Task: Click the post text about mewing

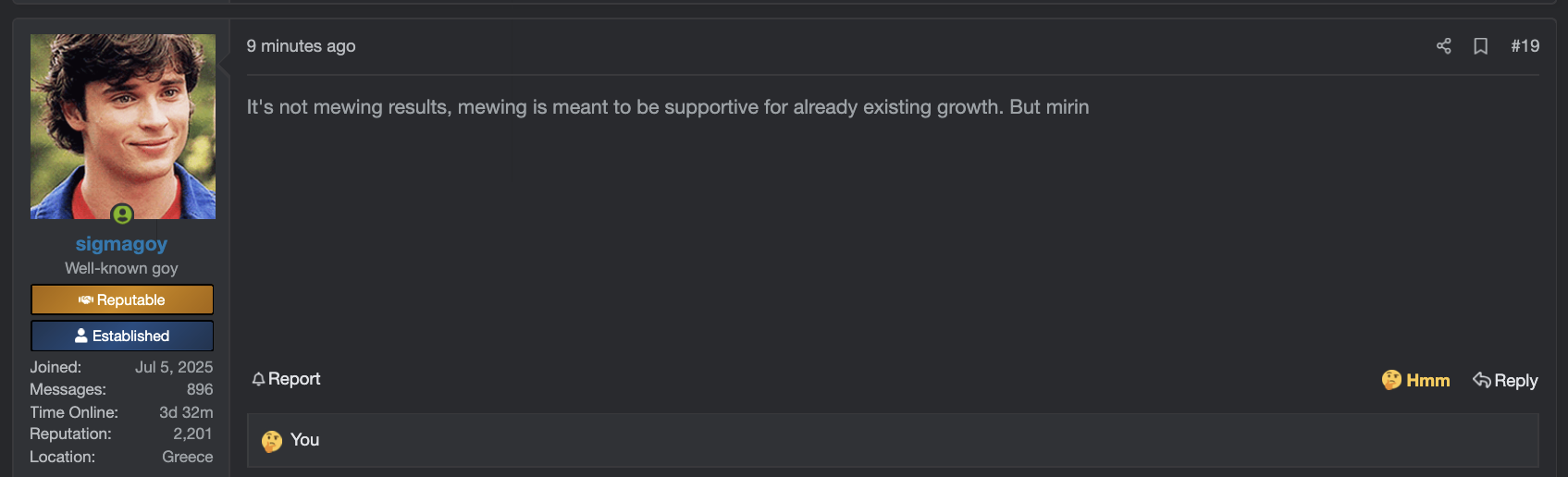Action: [x=667, y=107]
